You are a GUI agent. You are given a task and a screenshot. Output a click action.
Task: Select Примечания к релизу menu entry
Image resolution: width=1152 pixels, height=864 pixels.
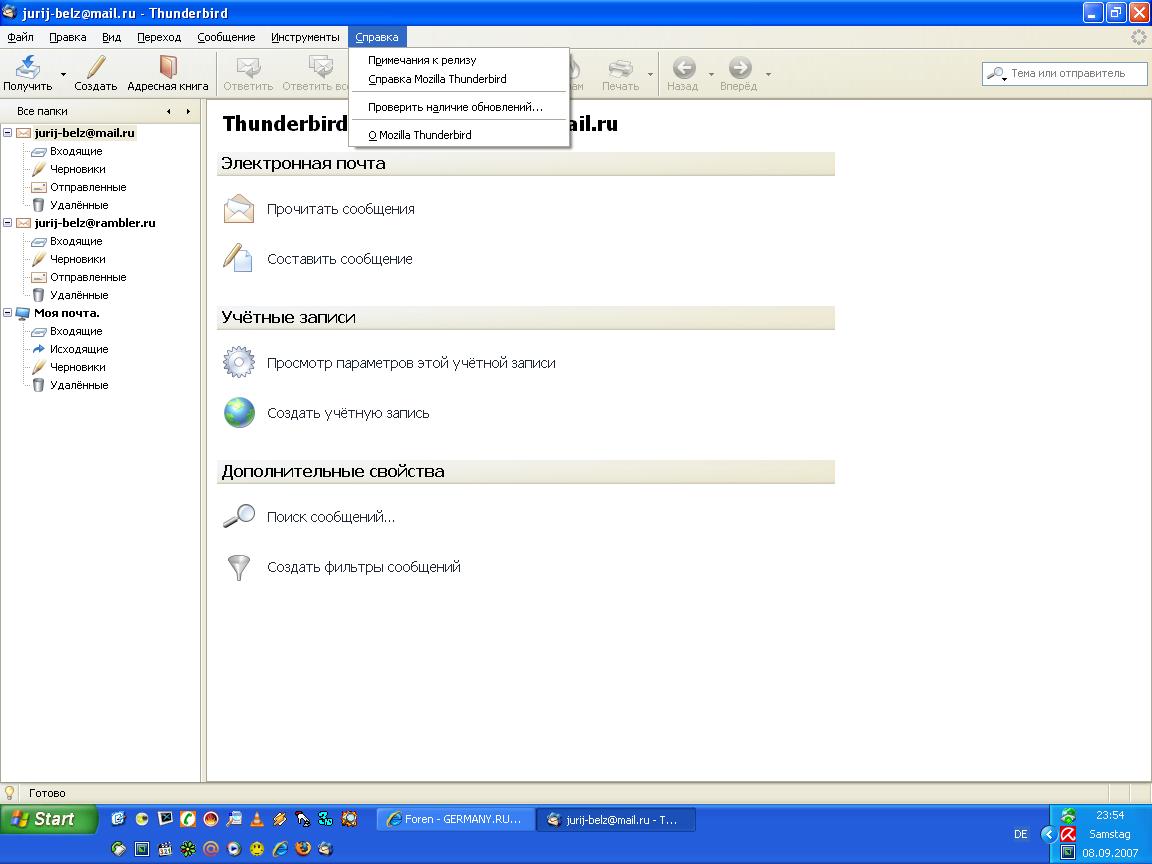[x=458, y=60]
